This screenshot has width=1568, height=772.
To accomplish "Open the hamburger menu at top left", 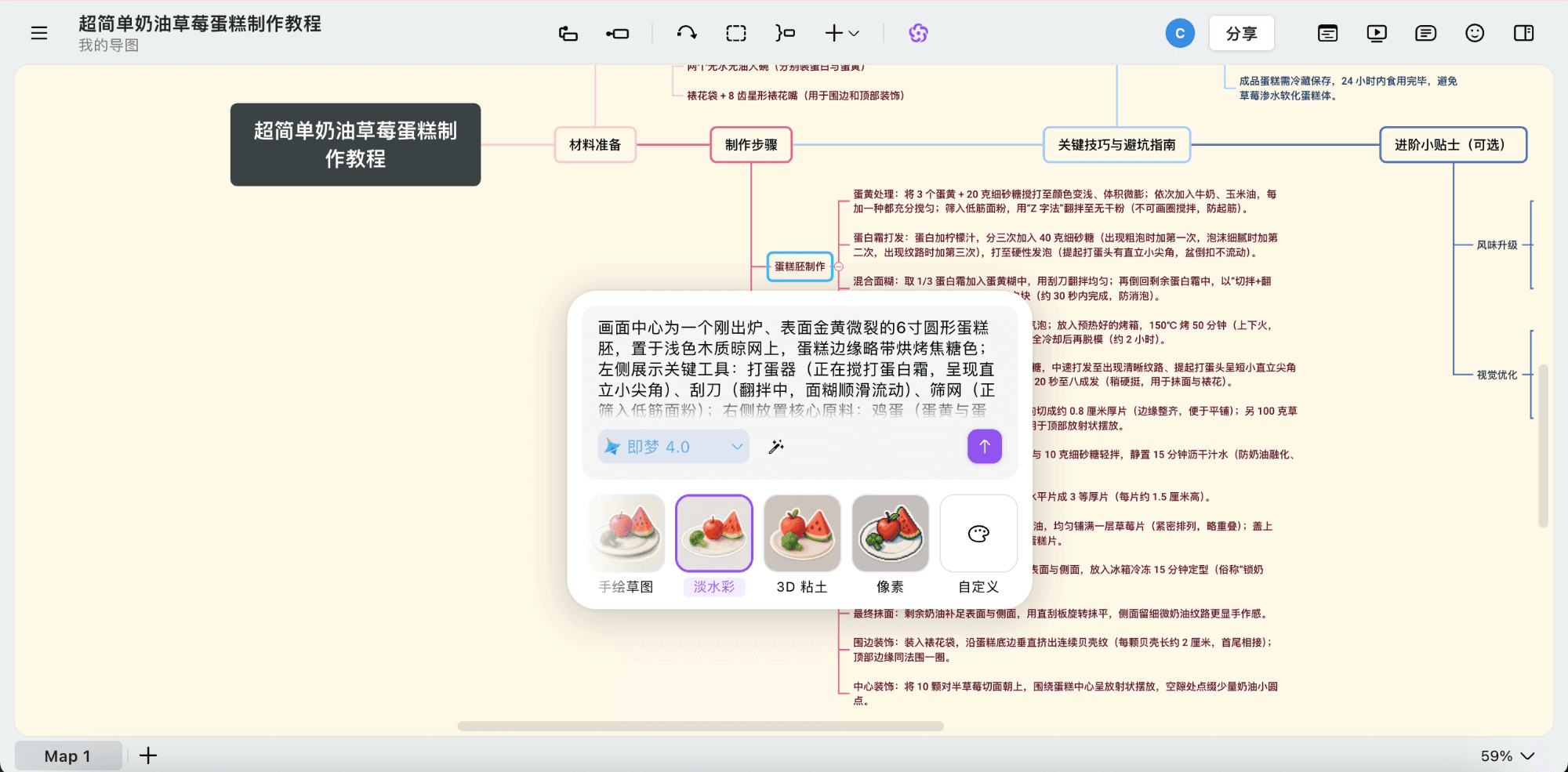I will (38, 33).
